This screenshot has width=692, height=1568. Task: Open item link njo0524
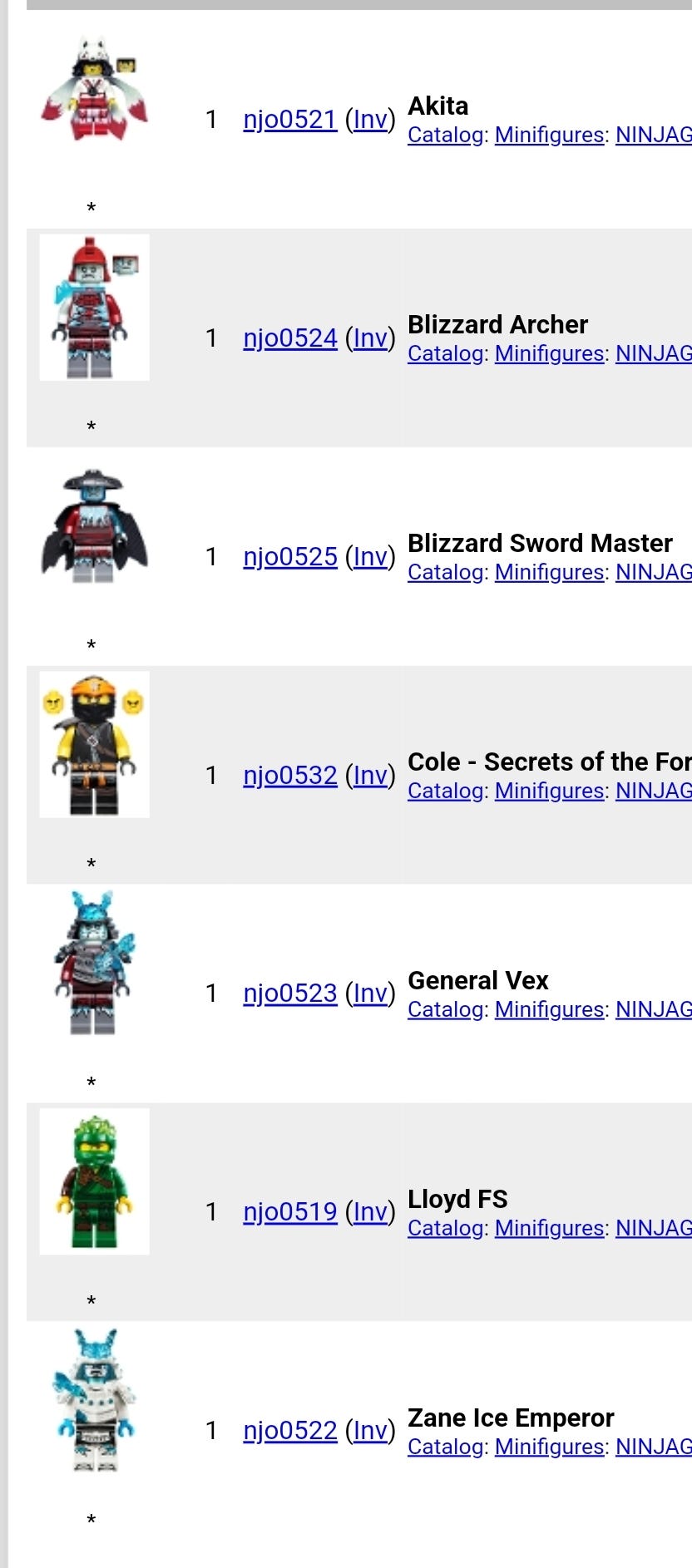289,338
